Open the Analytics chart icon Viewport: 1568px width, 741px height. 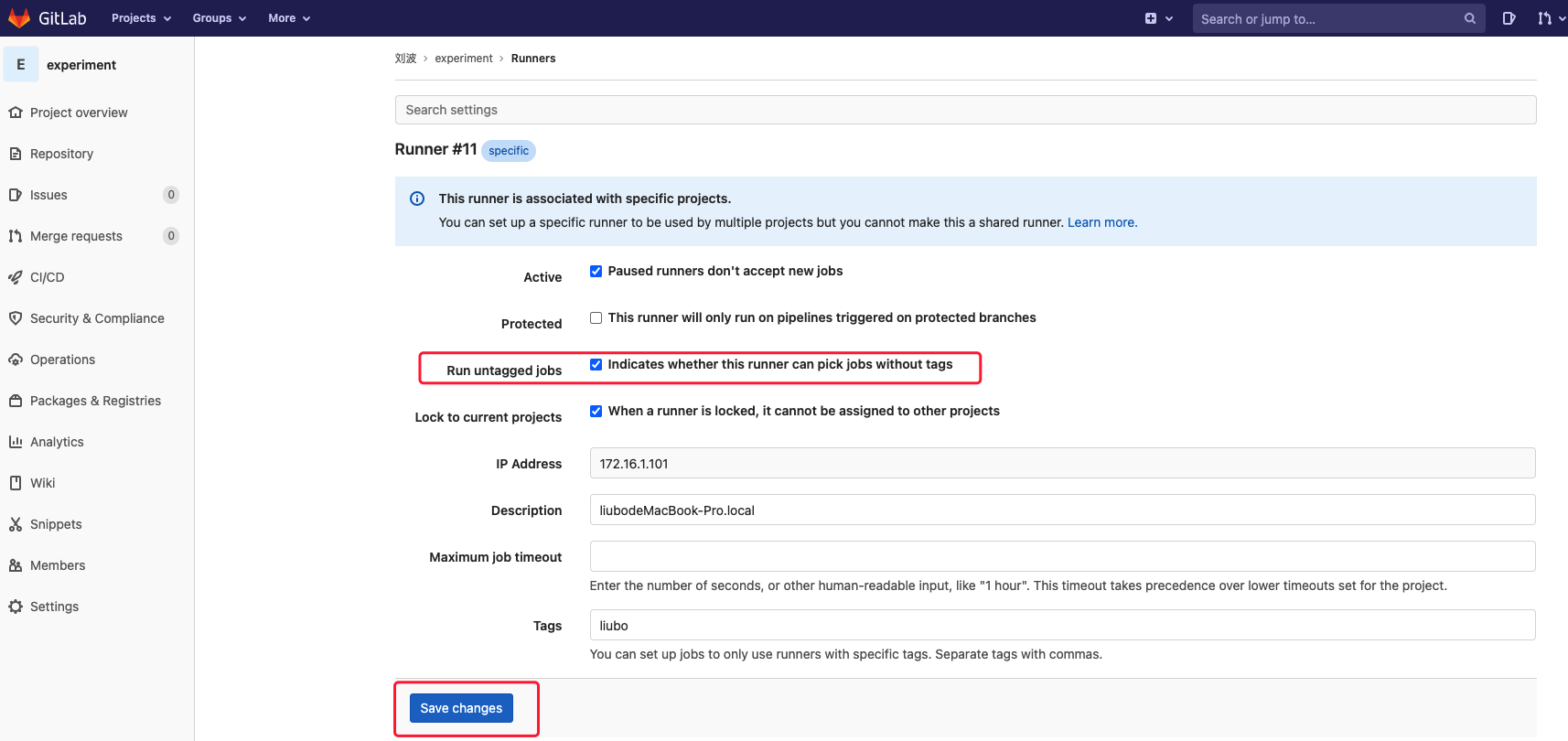click(x=16, y=442)
